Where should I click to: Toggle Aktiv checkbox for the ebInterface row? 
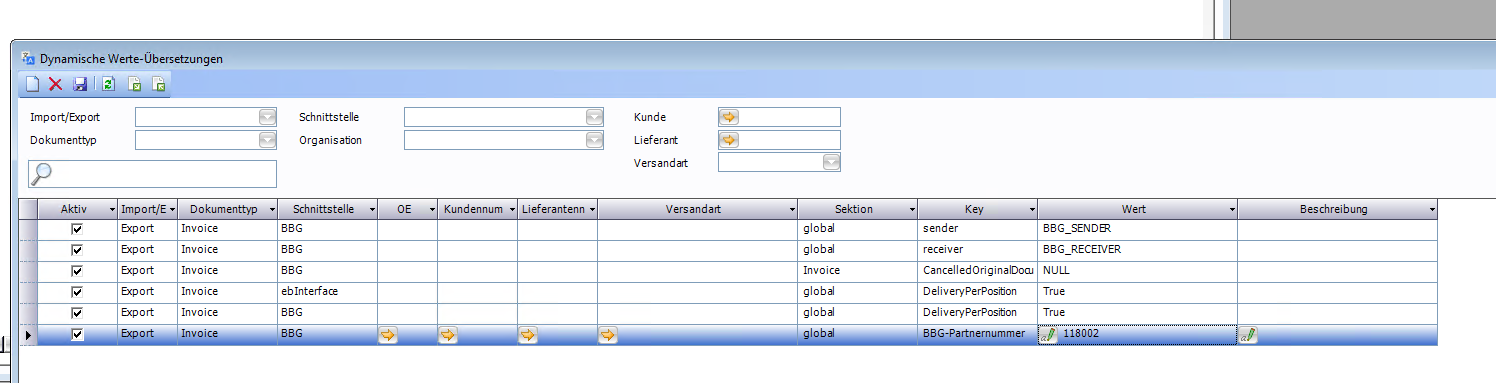click(x=77, y=292)
